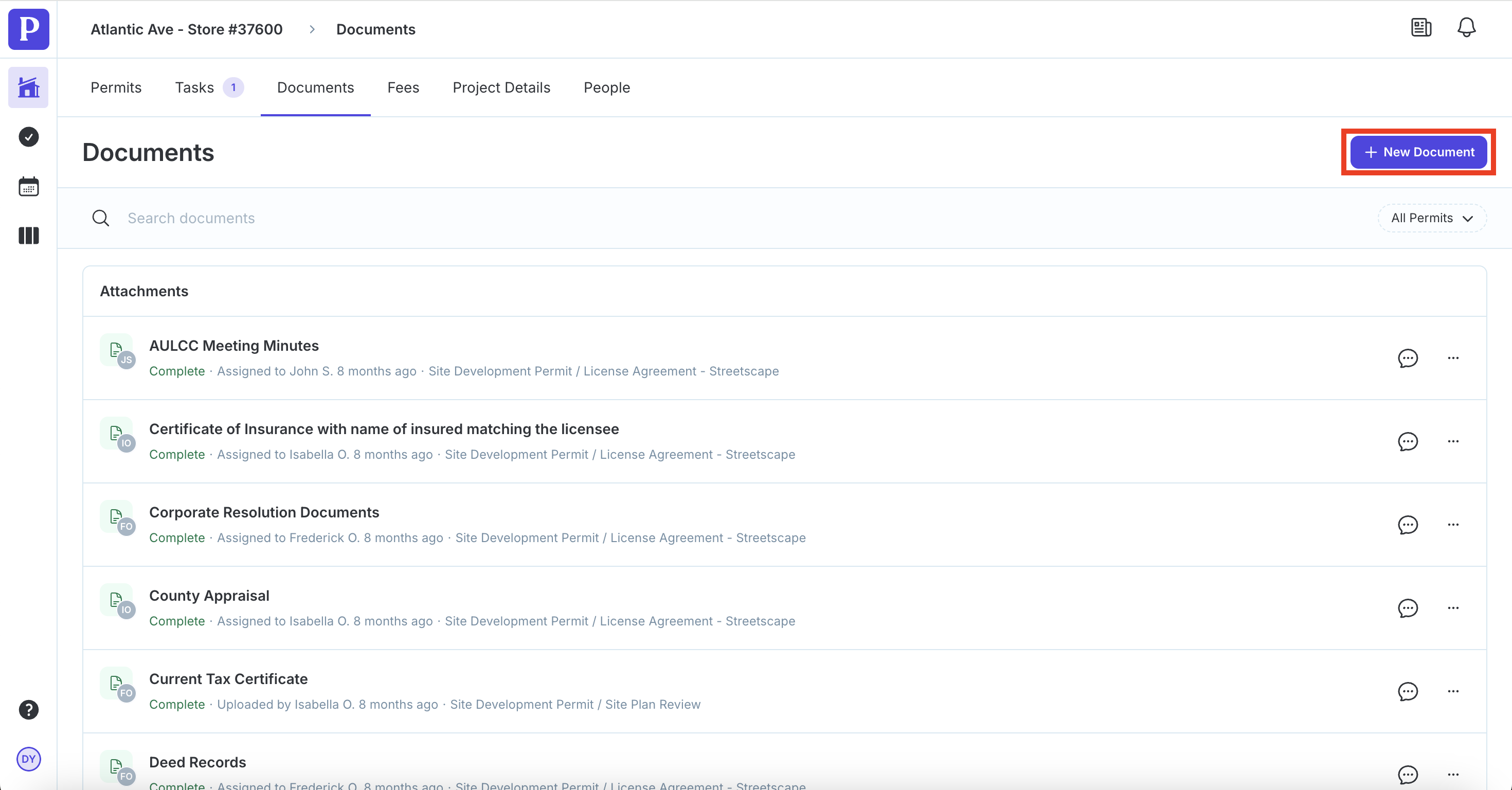Switch to the Permits tab

[x=116, y=87]
